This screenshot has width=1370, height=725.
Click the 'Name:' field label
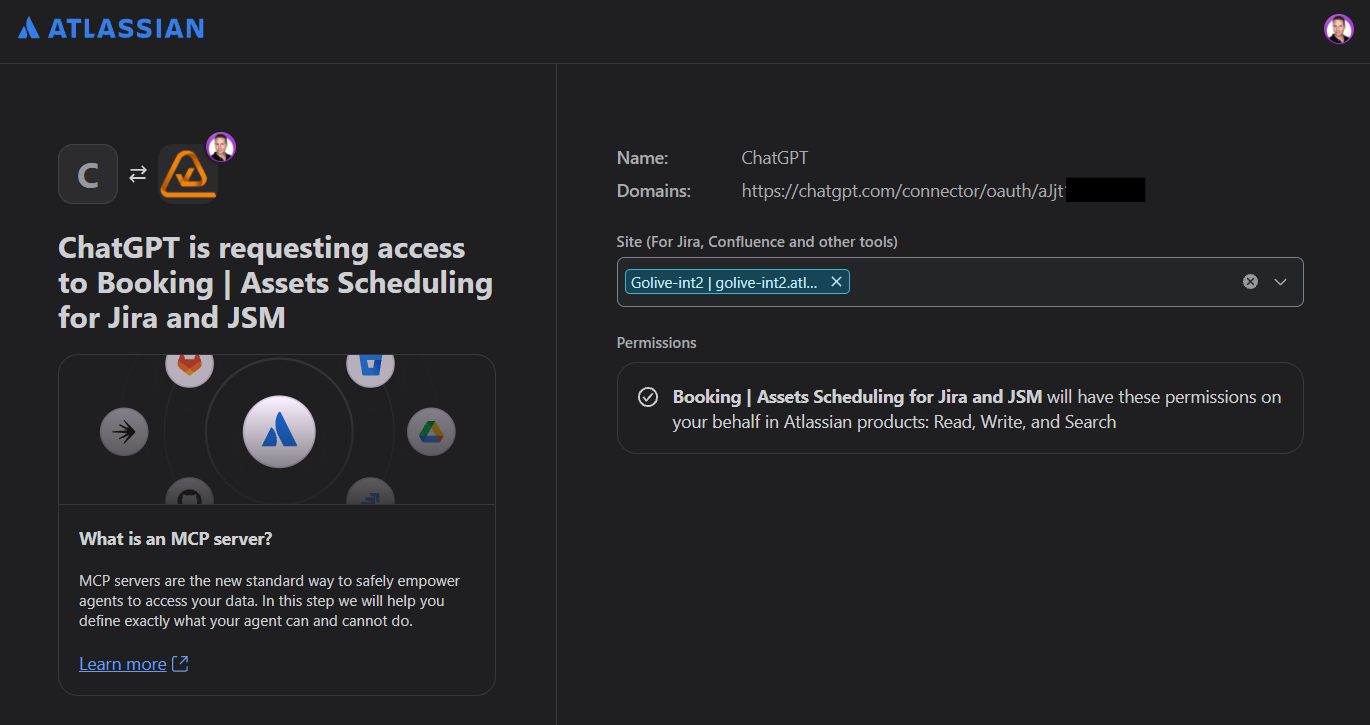pos(643,158)
